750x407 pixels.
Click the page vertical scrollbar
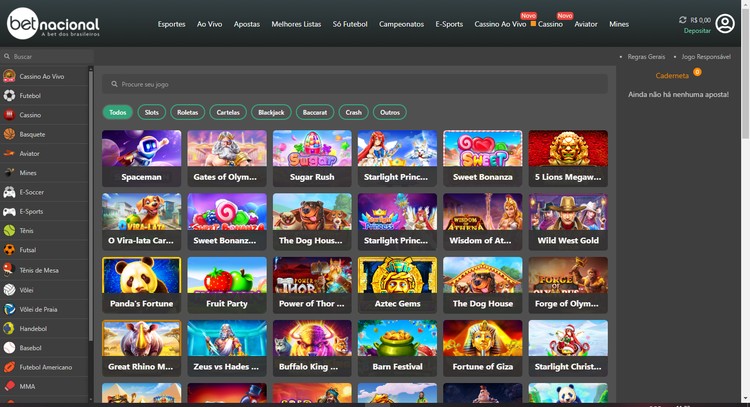745,72
